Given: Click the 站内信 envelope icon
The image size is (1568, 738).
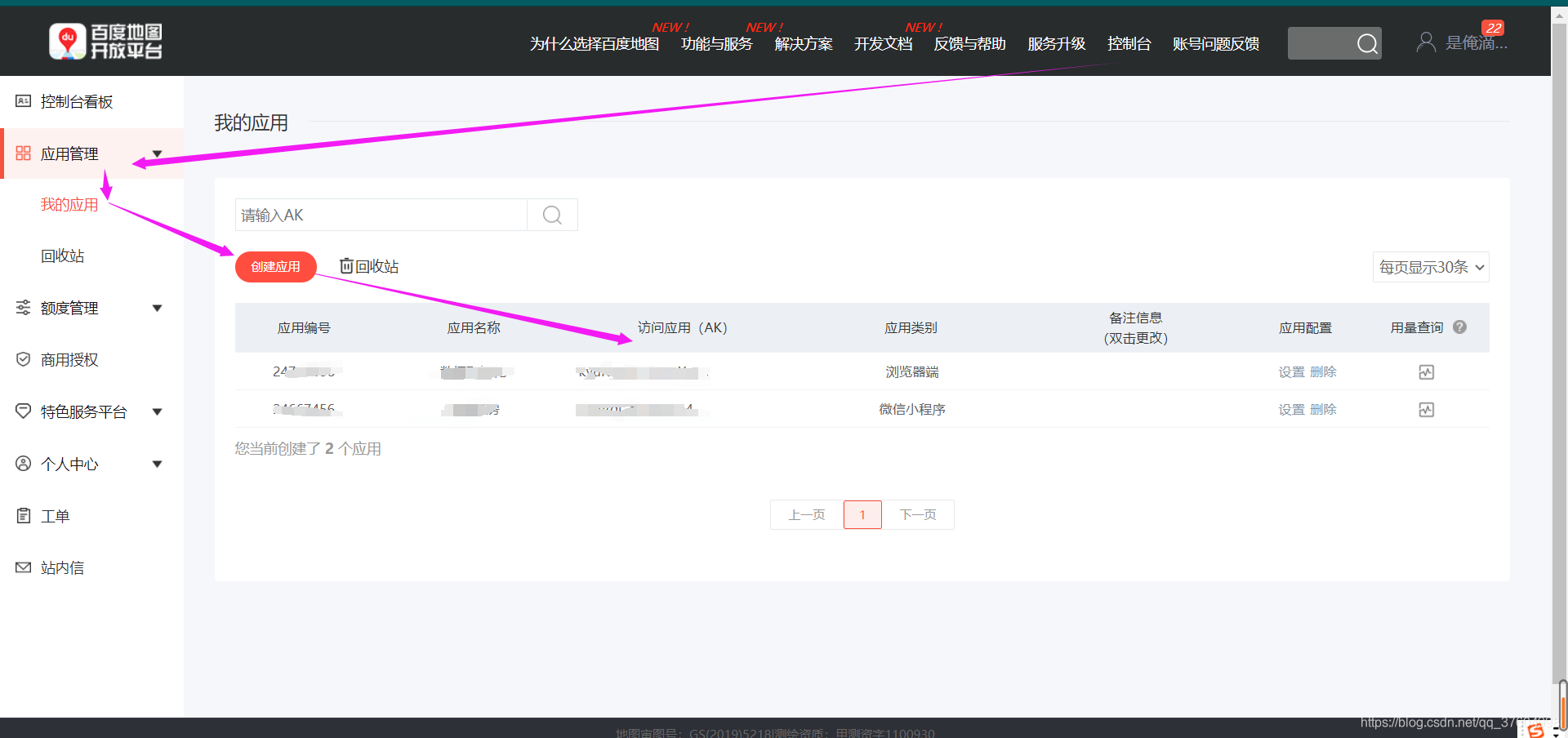Looking at the screenshot, I should pos(23,567).
